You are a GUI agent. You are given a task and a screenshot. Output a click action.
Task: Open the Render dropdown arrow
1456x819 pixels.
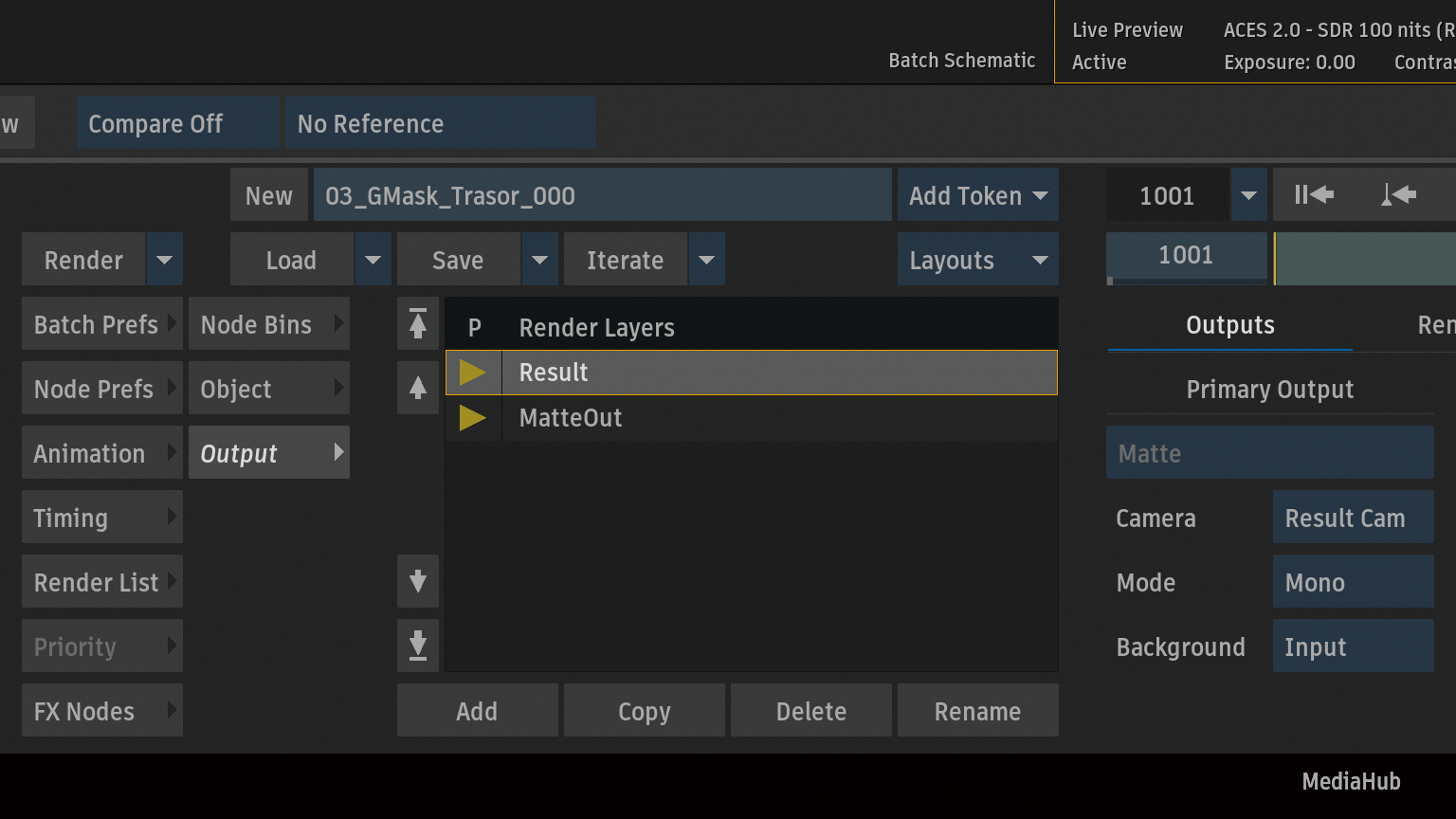click(164, 260)
